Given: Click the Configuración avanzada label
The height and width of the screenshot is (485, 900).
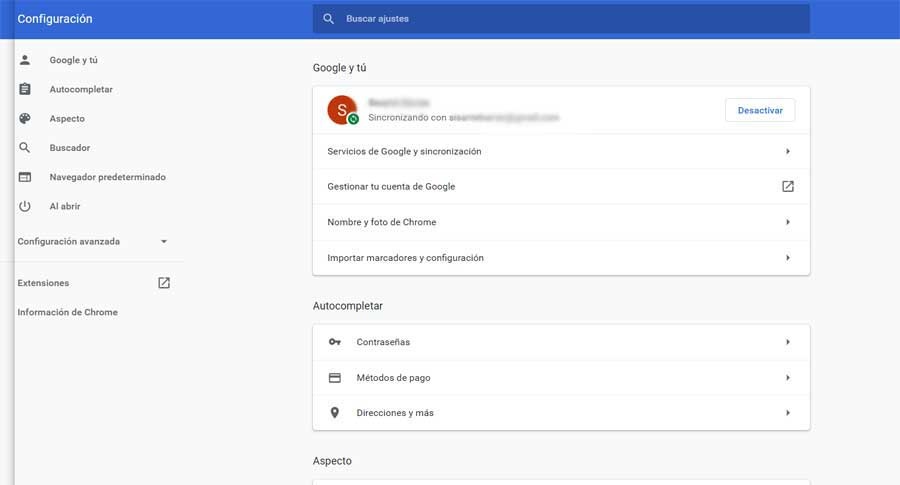Looking at the screenshot, I should [x=68, y=242].
